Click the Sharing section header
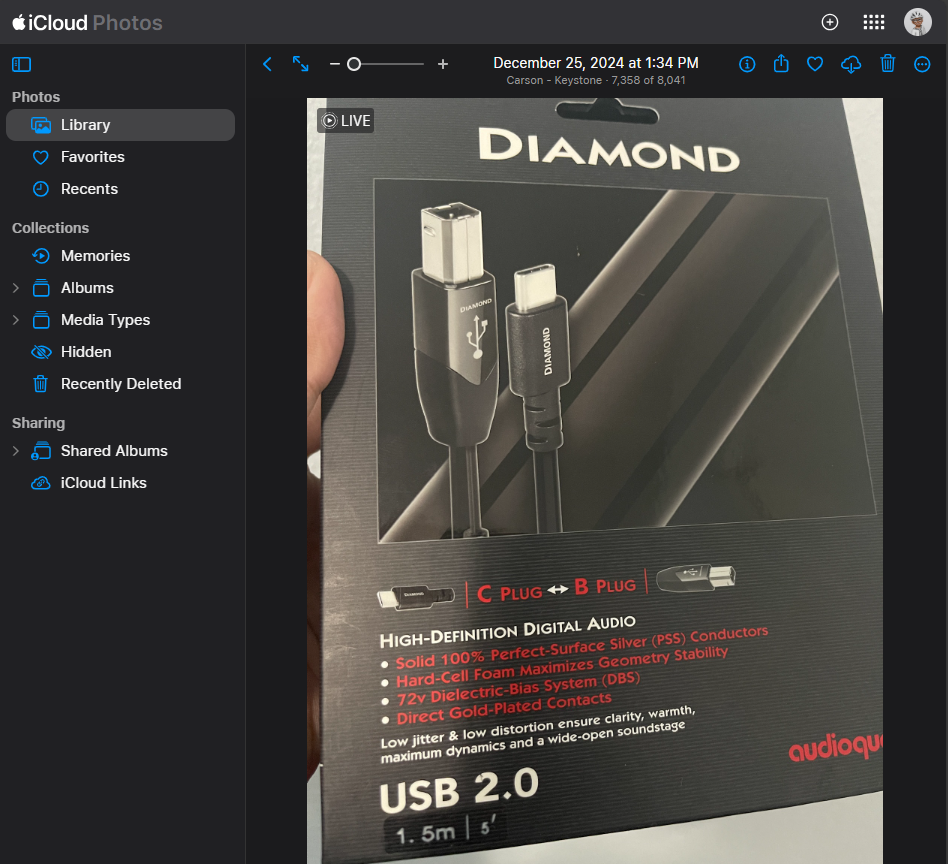The height and width of the screenshot is (864, 948). point(38,423)
